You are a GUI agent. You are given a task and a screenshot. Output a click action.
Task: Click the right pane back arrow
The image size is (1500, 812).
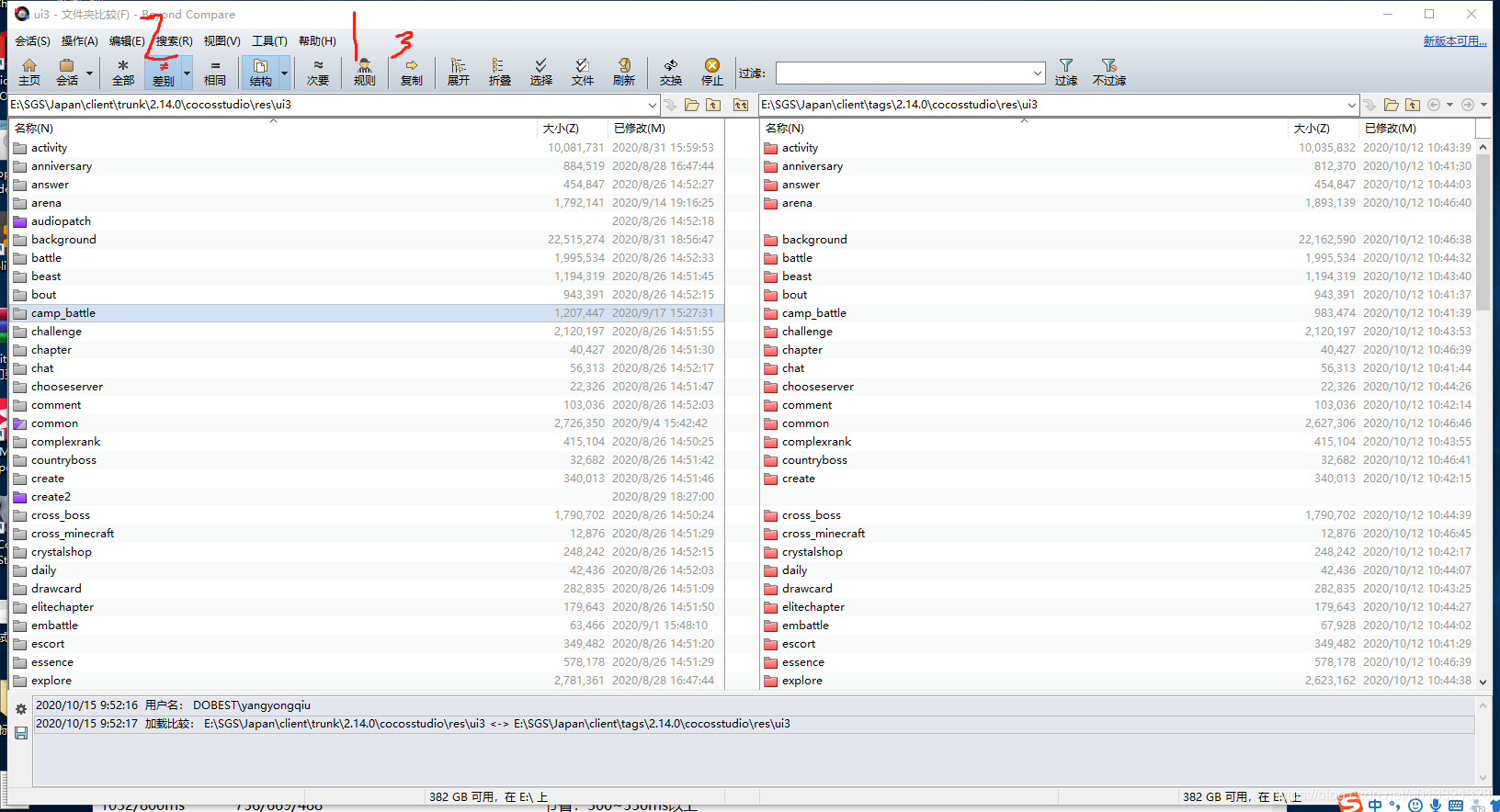(x=1434, y=105)
